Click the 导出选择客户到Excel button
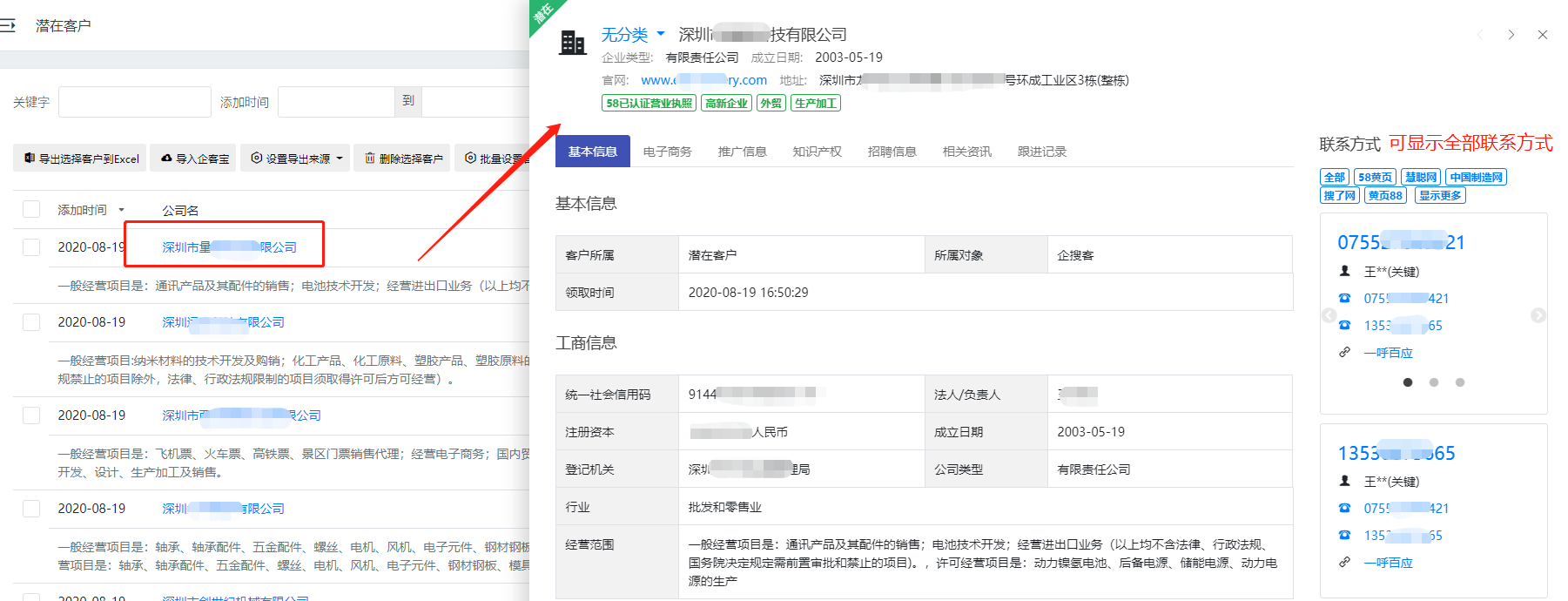The width and height of the screenshot is (1568, 601). pos(81,159)
